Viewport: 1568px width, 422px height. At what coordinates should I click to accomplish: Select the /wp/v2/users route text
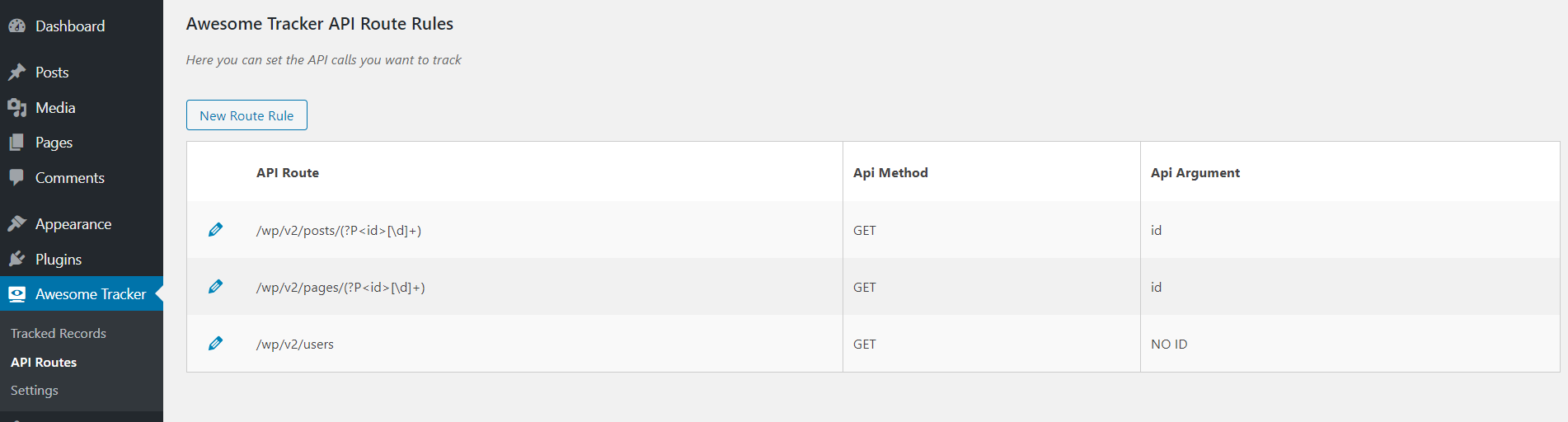pyautogui.click(x=295, y=345)
